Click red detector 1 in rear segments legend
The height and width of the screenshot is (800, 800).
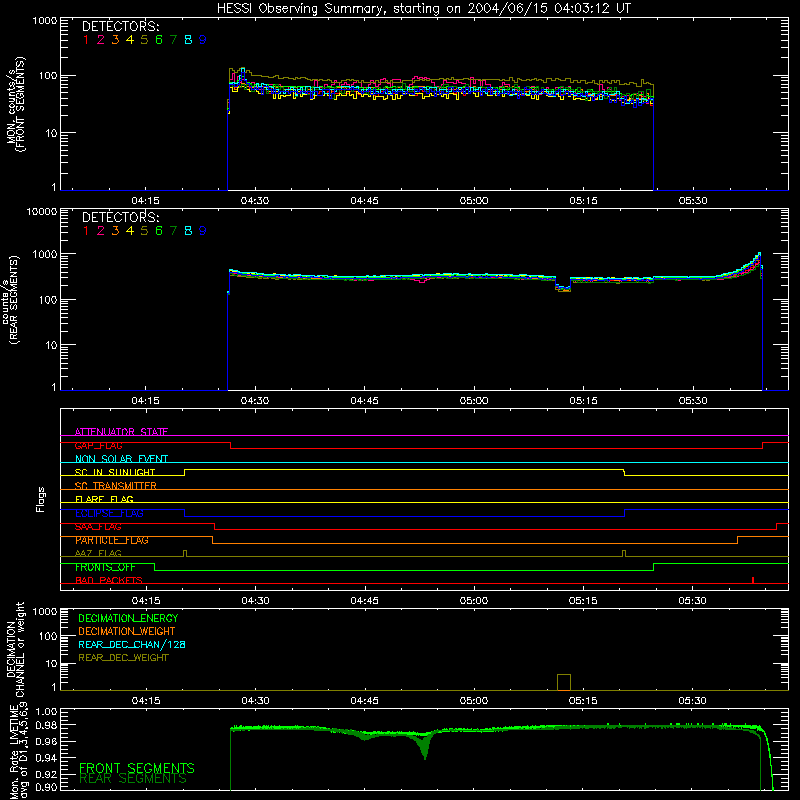pyautogui.click(x=86, y=231)
